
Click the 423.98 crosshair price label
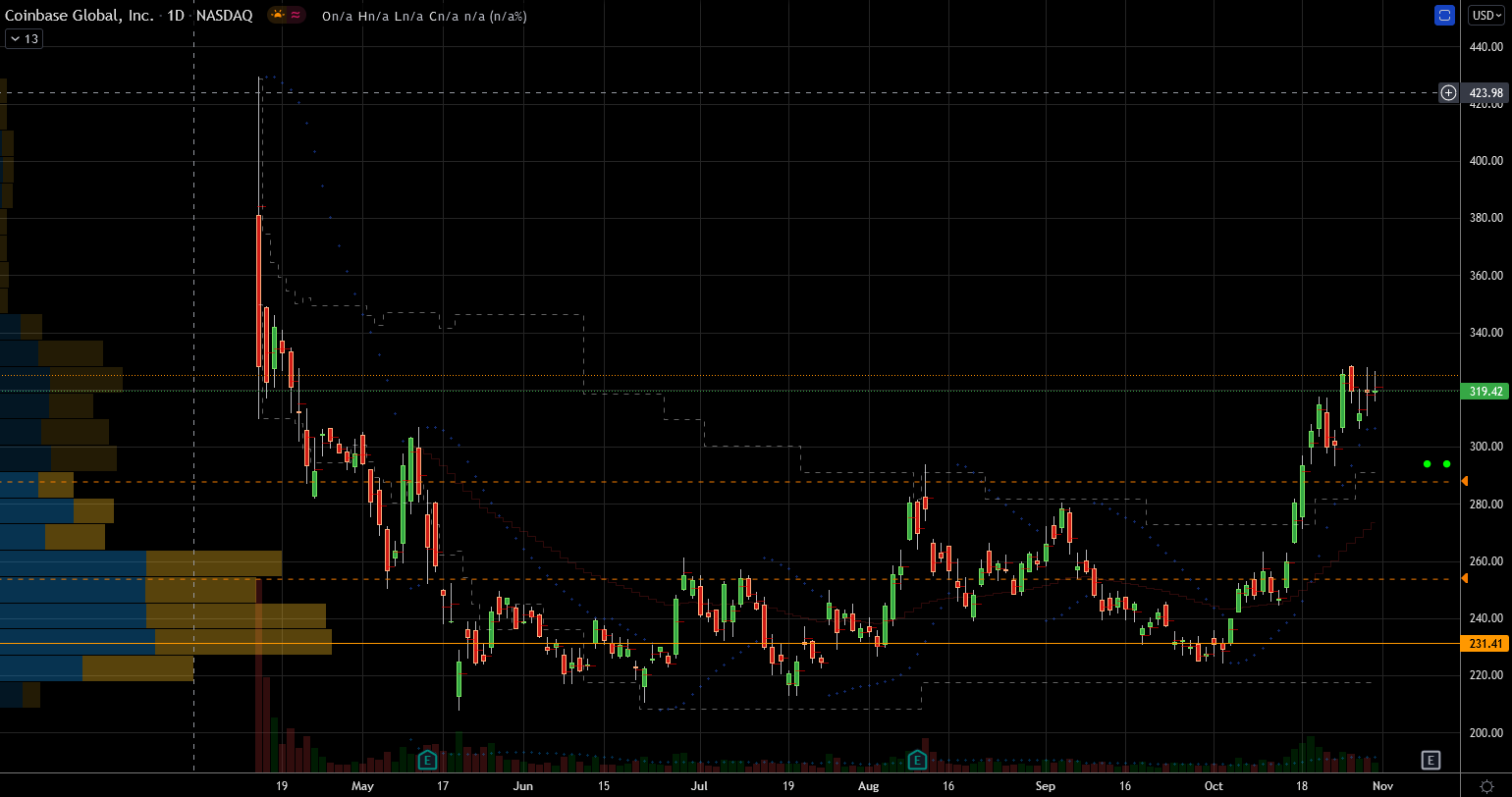coord(1486,93)
